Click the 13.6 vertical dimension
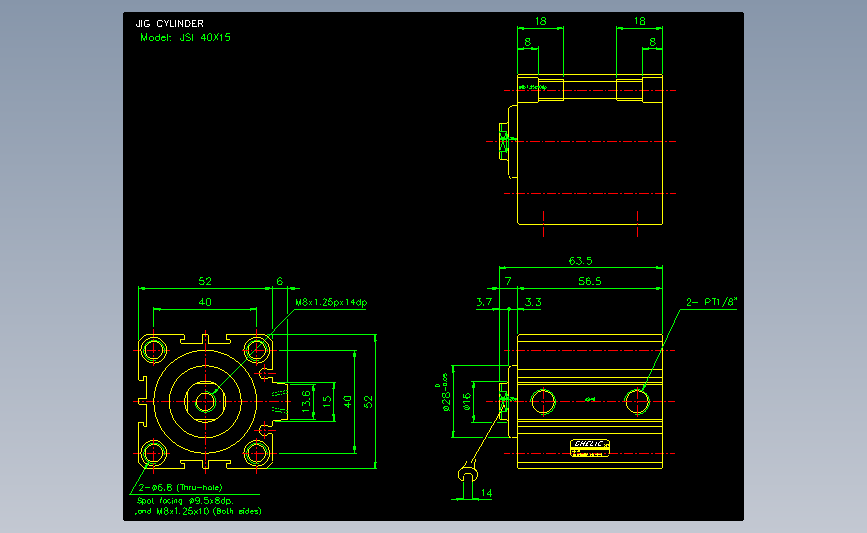867x533 pixels. [306, 402]
